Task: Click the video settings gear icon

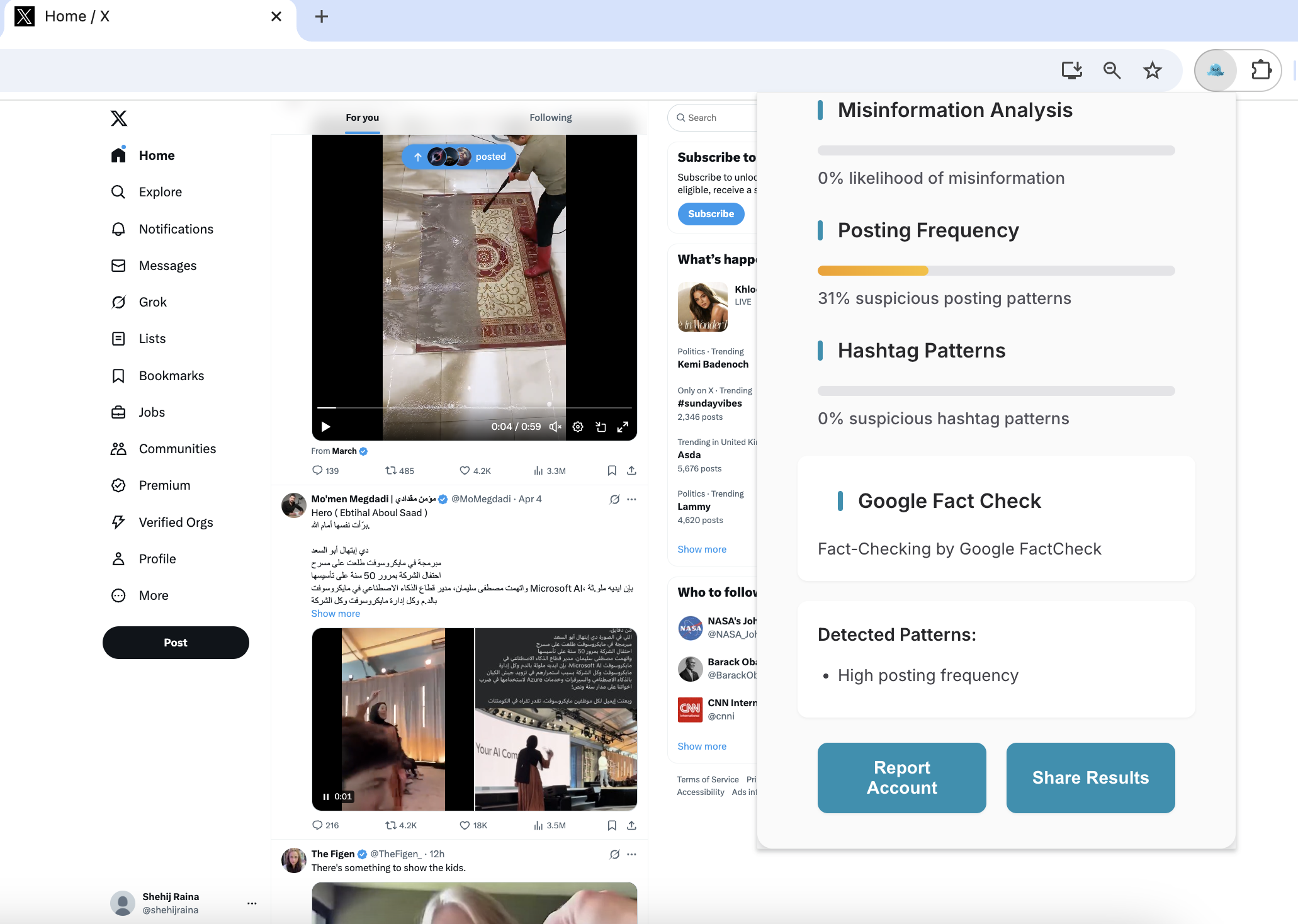Action: pos(578,427)
